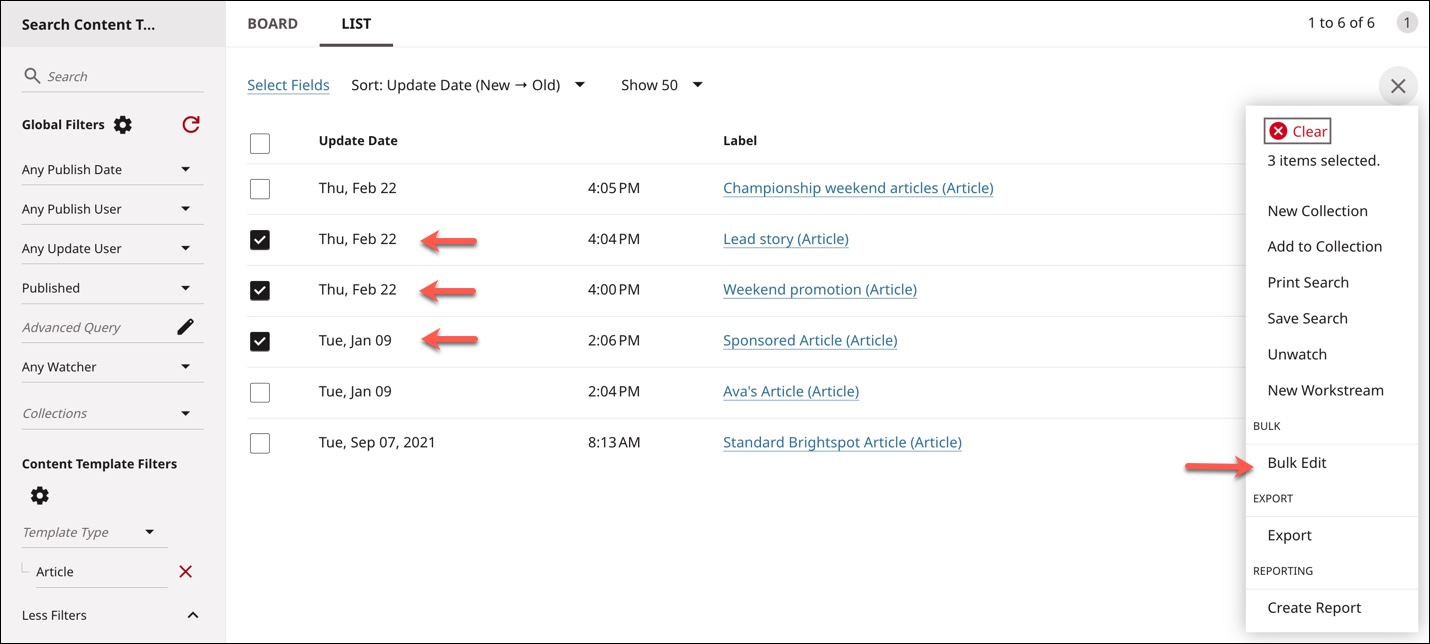Remove Article template filter red X

(185, 572)
